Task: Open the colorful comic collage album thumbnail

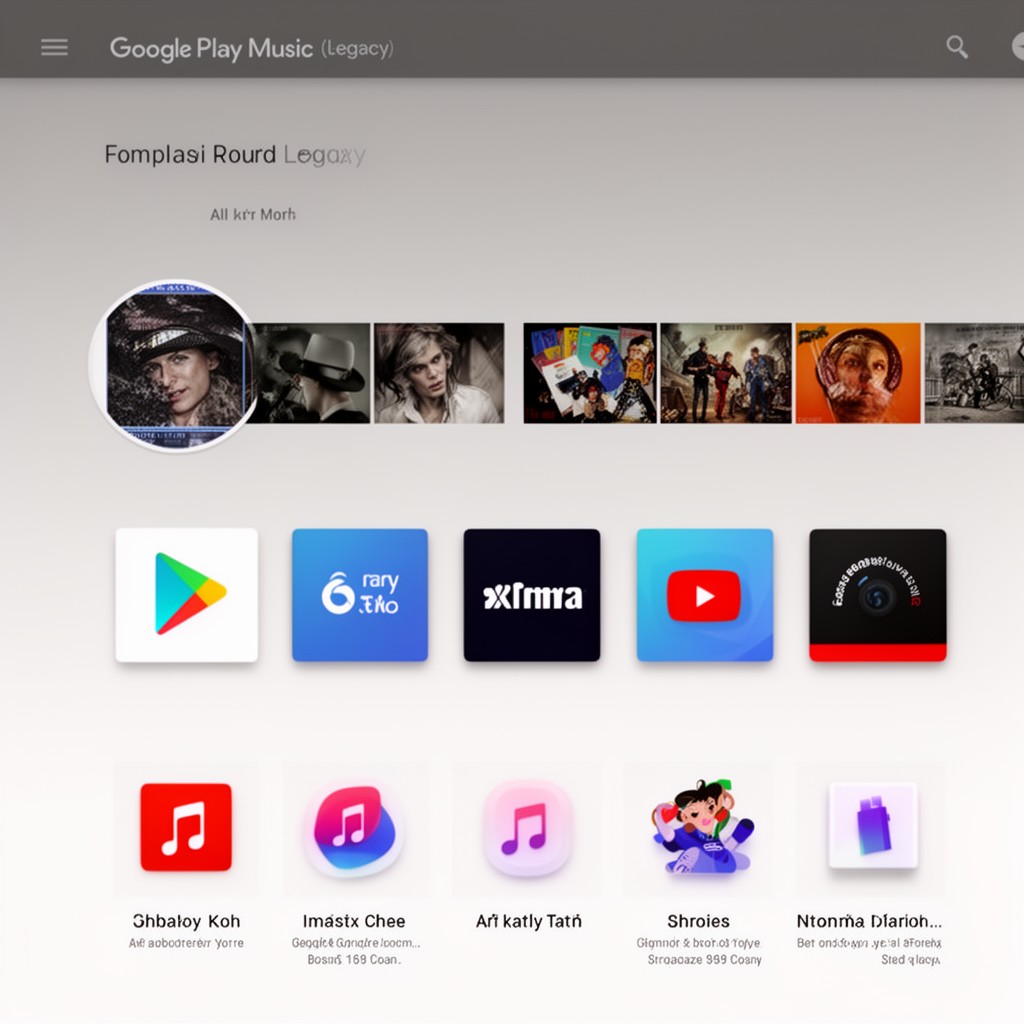Action: click(590, 373)
